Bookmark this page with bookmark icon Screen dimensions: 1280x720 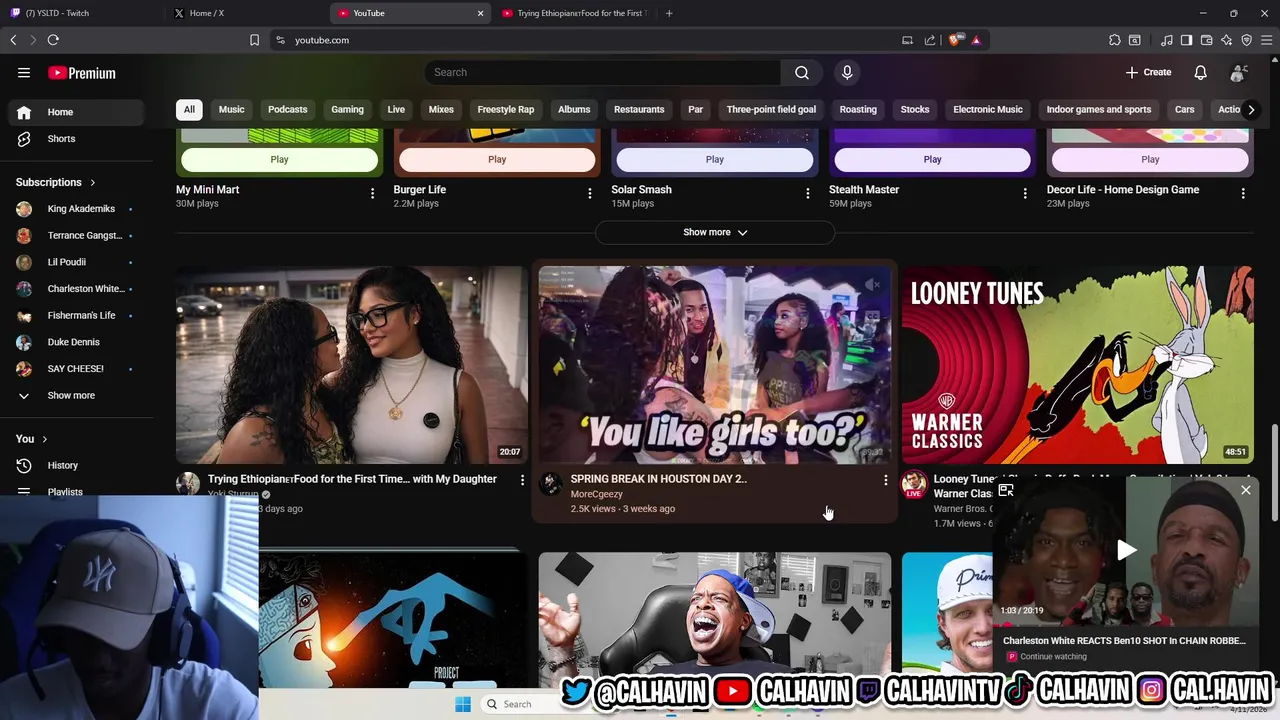click(254, 40)
